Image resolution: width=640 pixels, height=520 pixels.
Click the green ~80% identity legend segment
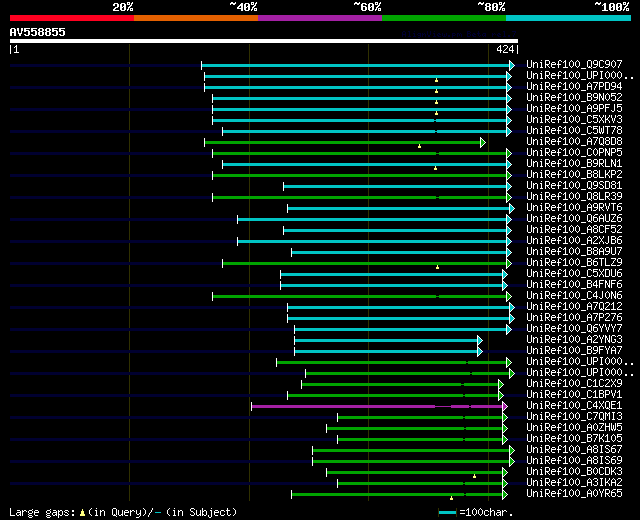[444, 18]
